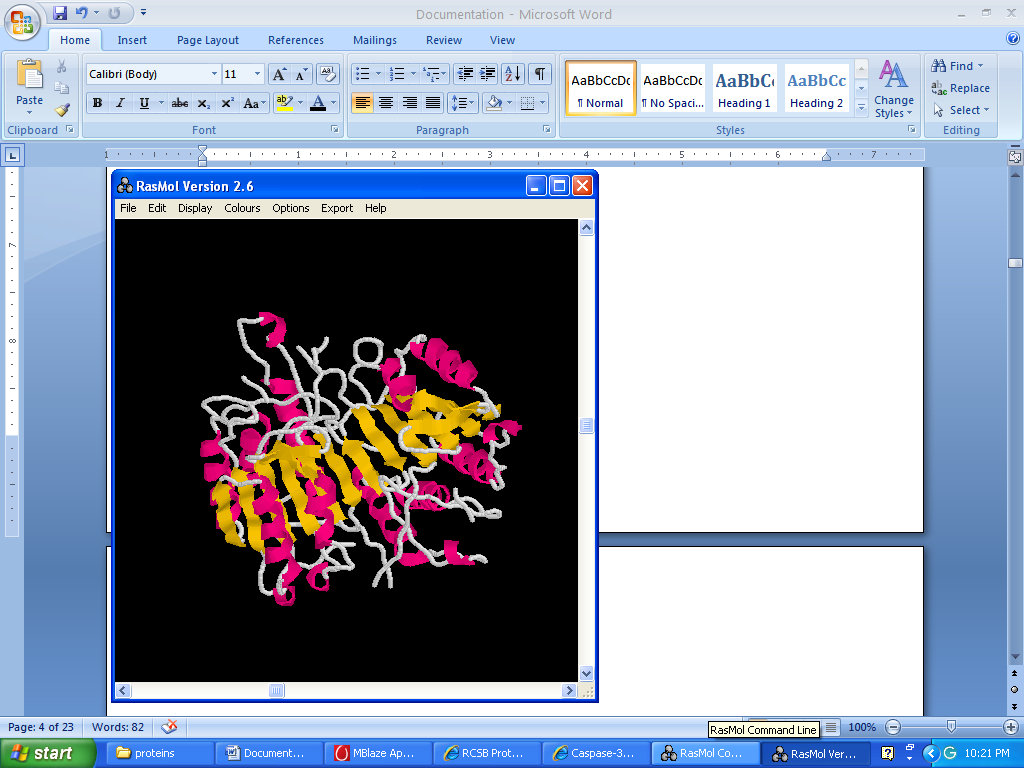Screen dimensions: 1024x768
Task: Open RasMol Colours menu
Action: (x=242, y=208)
